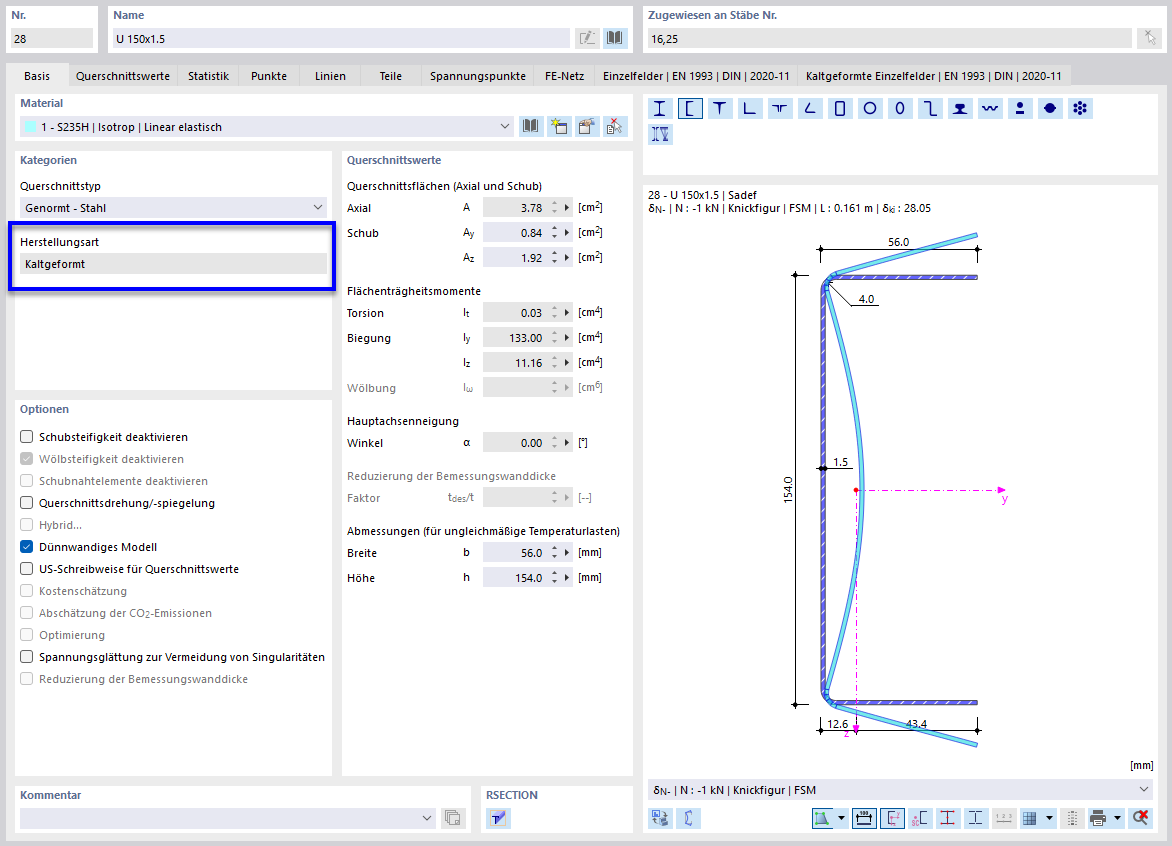The image size is (1172, 846).
Task: Open the Statistik tab
Action: coord(209,75)
